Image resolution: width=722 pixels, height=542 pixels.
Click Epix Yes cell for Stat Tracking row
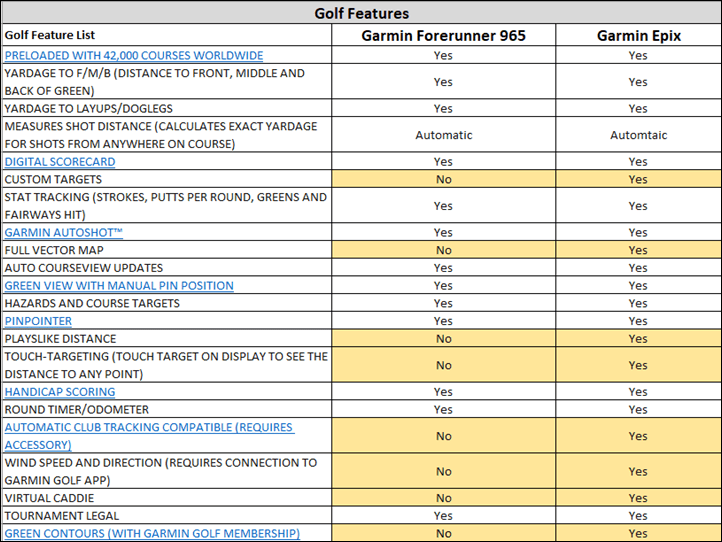point(639,206)
